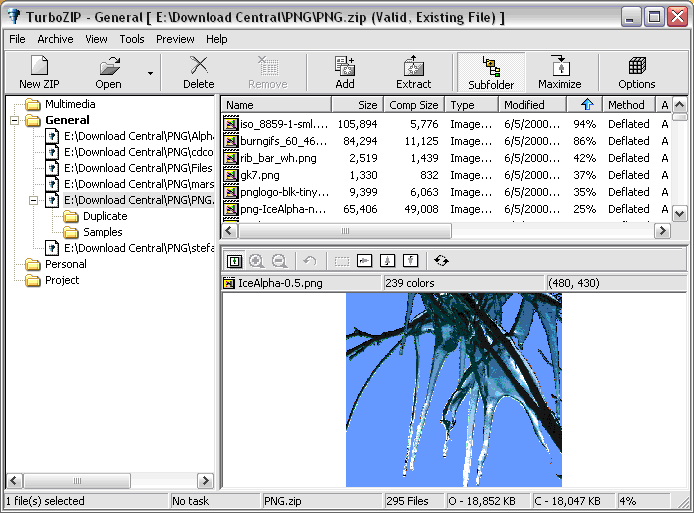Open the File menu
The image size is (694, 513).
tap(17, 39)
